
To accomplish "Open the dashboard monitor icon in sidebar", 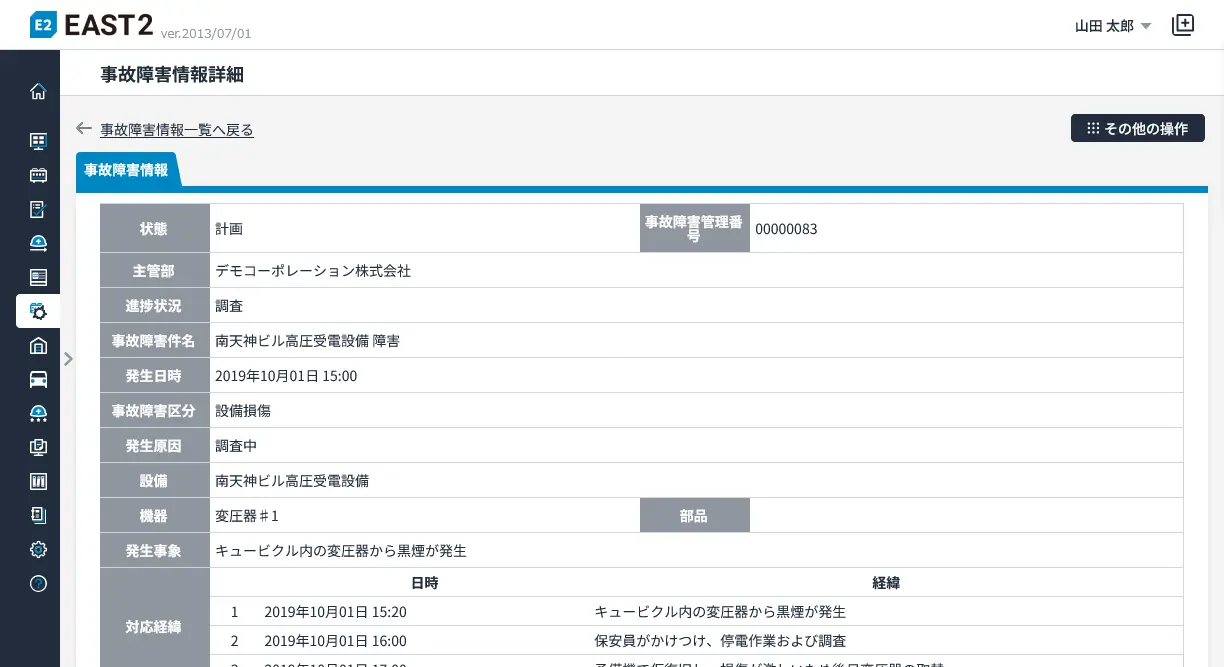I will (x=38, y=141).
